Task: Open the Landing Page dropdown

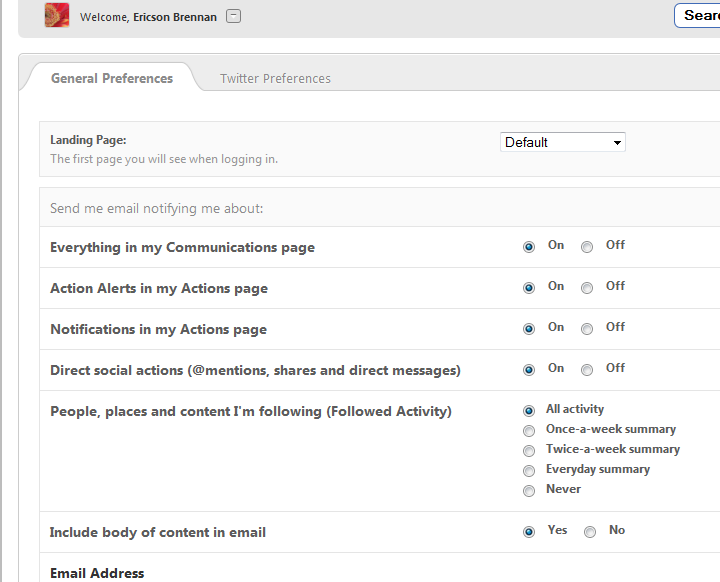Action: pos(562,142)
